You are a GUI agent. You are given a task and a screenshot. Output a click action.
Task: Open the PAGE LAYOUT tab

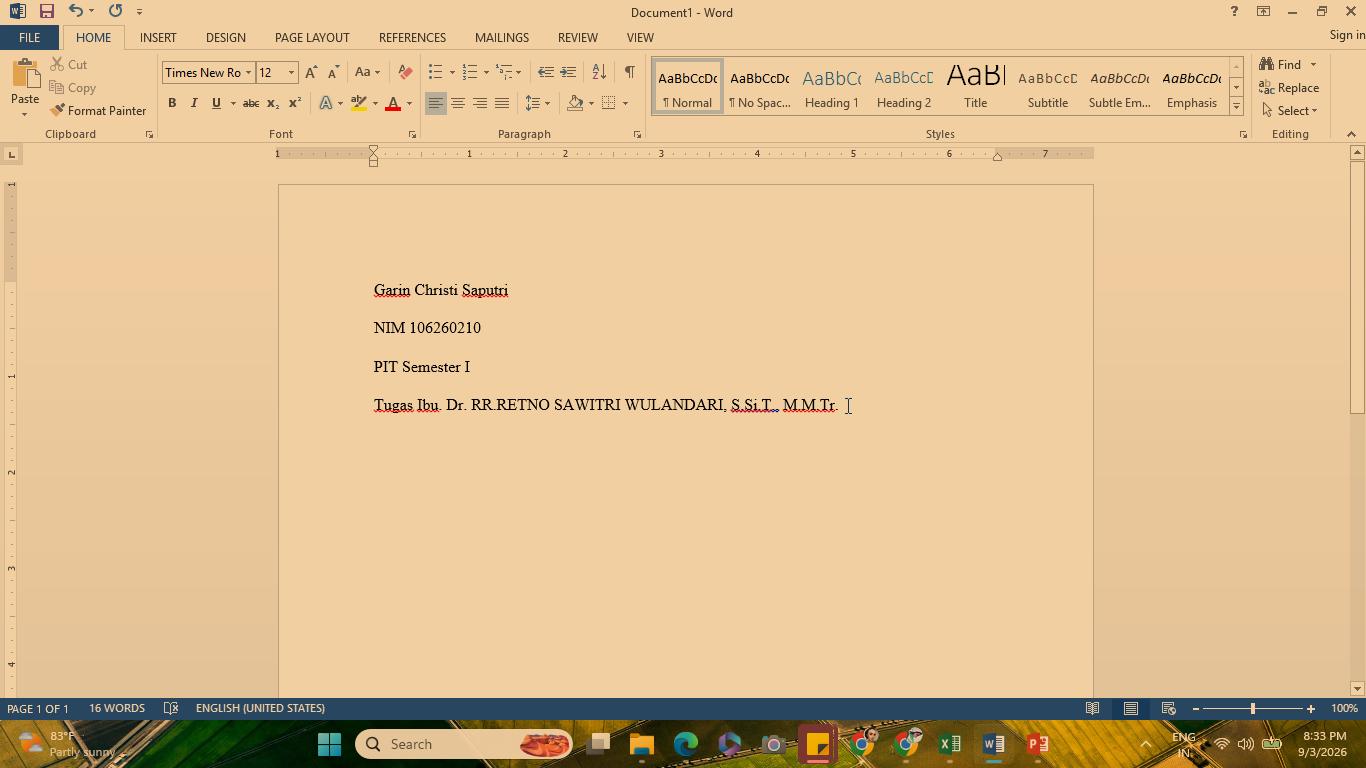312,38
